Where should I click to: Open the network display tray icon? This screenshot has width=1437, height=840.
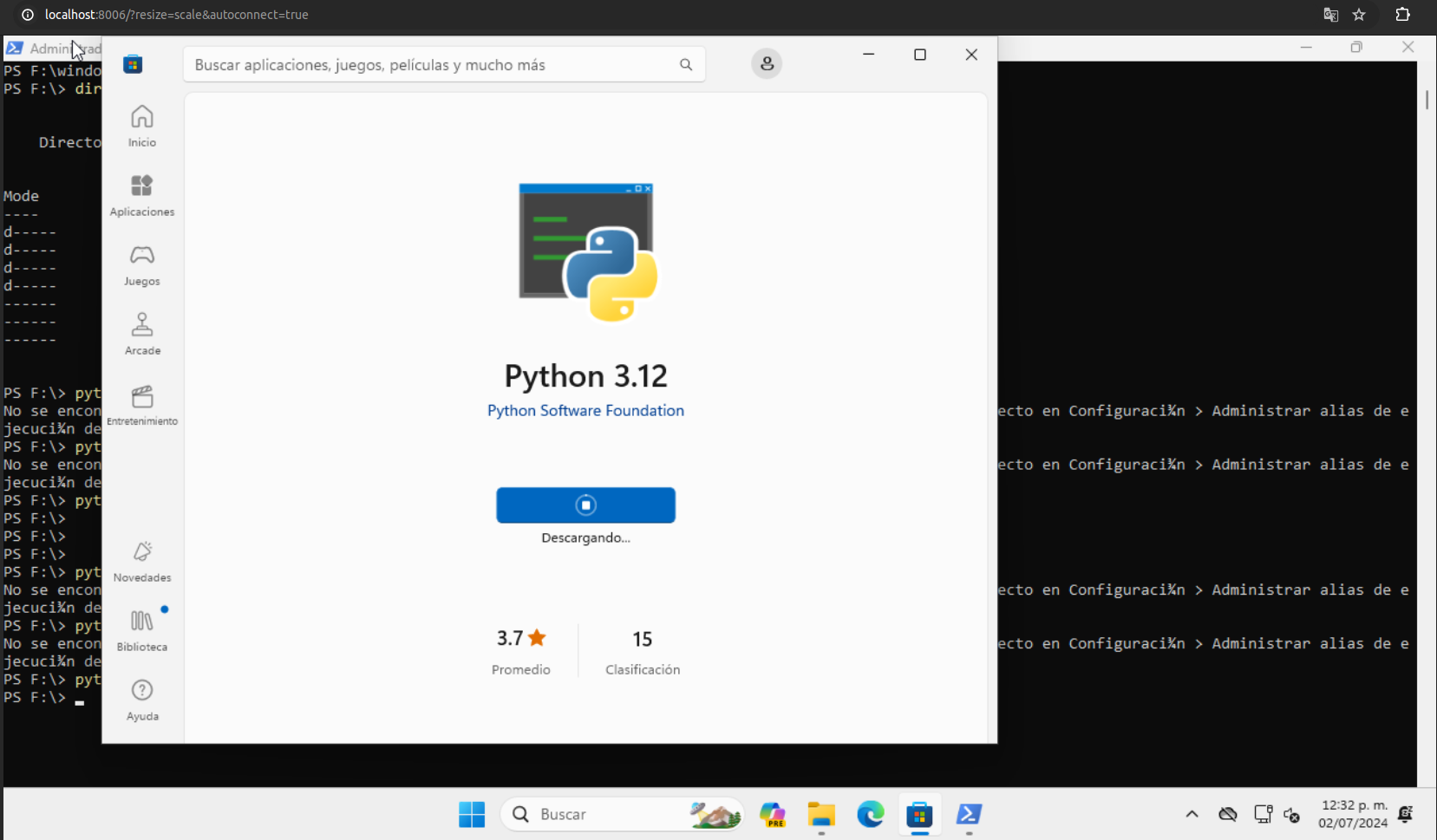(x=1263, y=814)
